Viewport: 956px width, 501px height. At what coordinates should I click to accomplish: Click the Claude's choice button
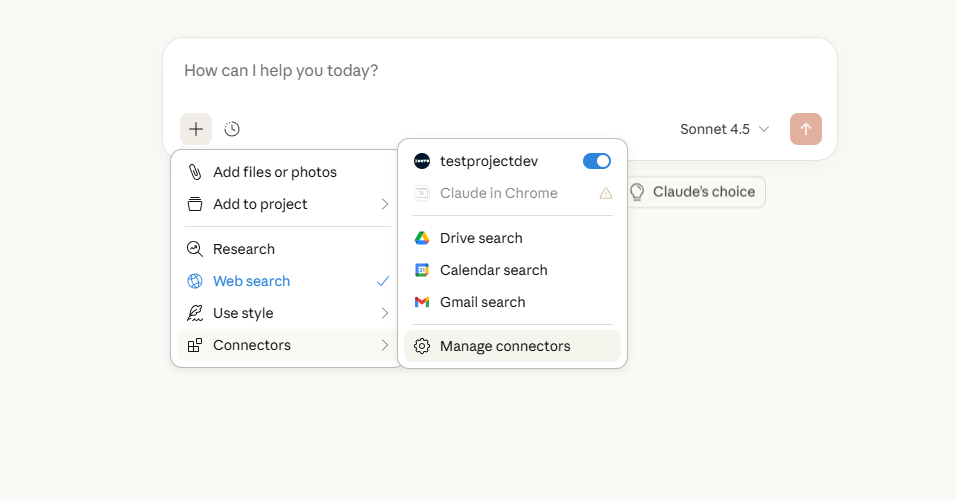[692, 192]
